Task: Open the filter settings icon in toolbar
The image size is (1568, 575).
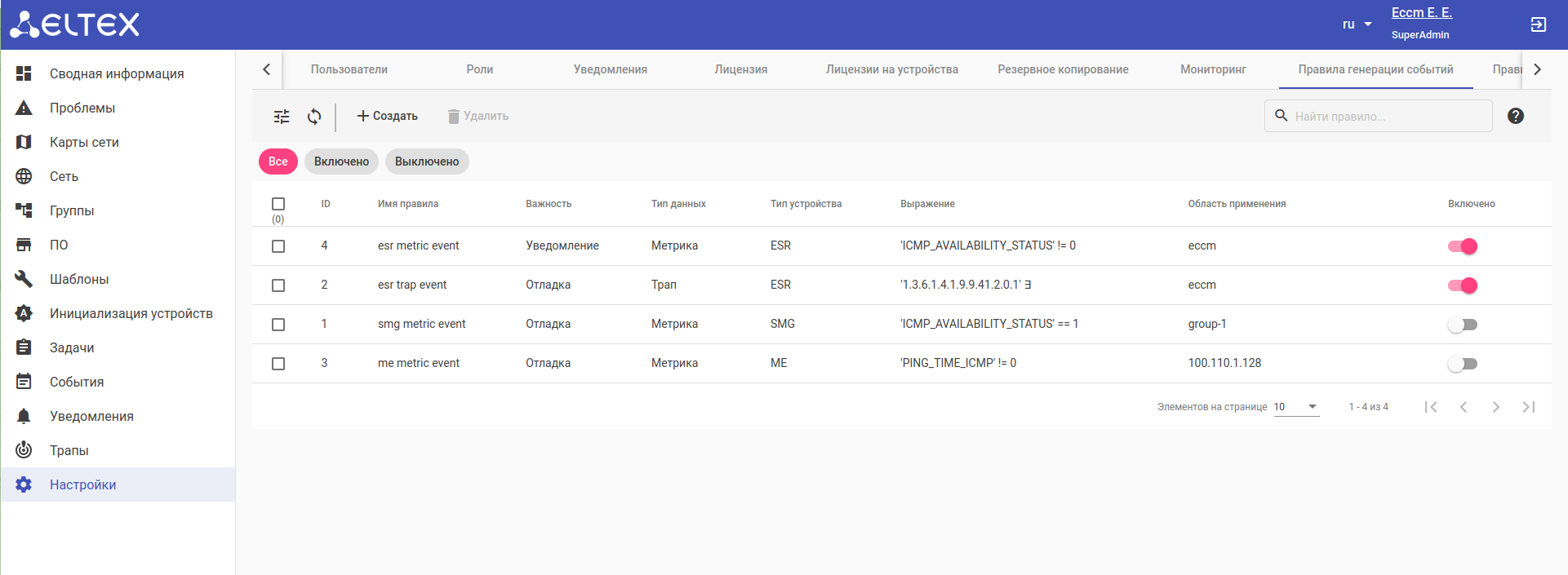Action: point(282,117)
